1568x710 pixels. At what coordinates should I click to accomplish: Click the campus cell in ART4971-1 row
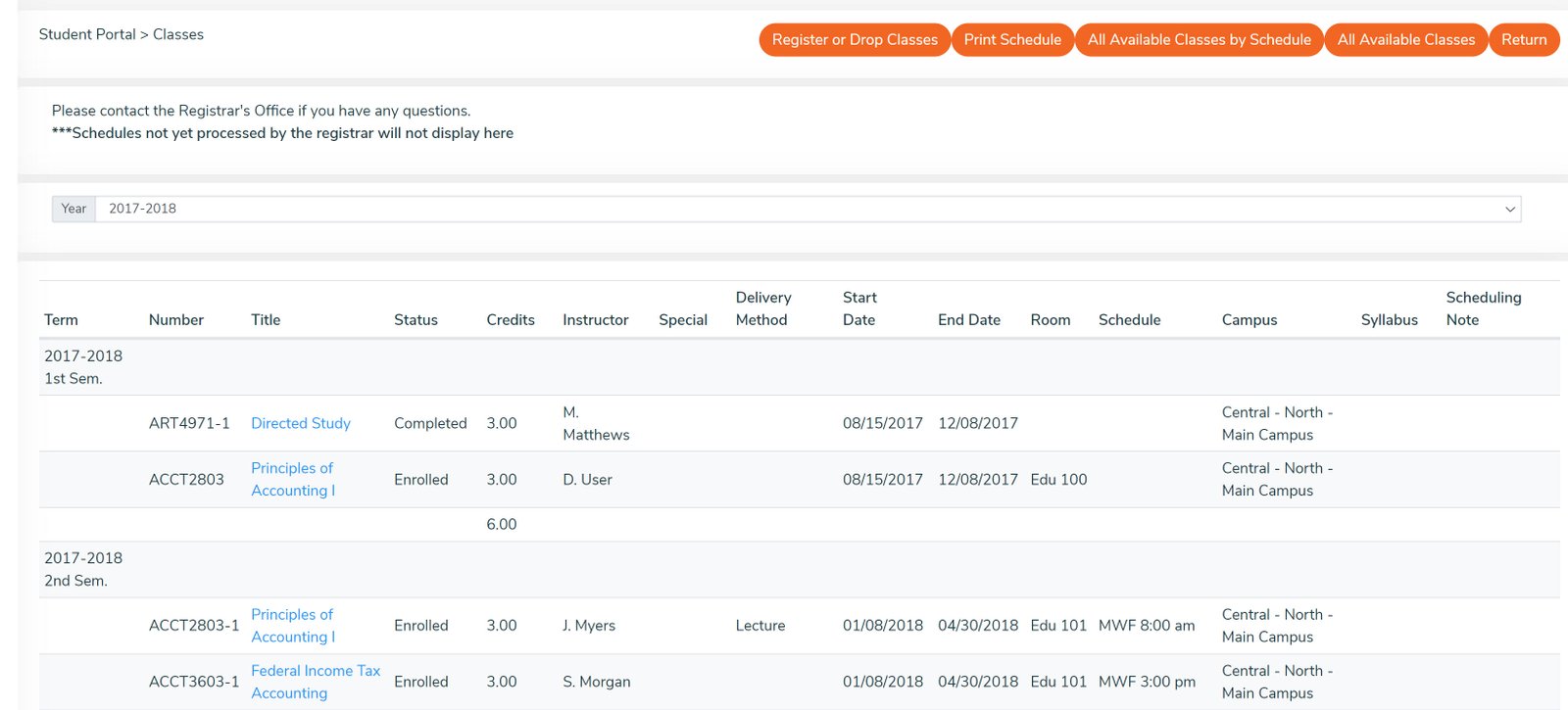pos(1277,423)
